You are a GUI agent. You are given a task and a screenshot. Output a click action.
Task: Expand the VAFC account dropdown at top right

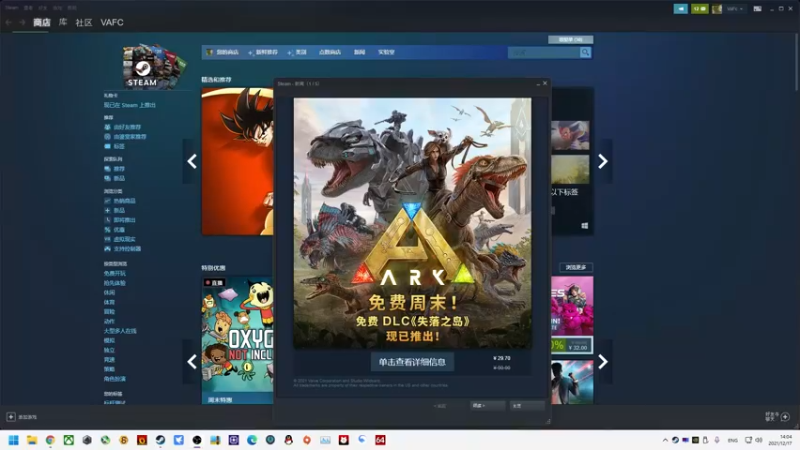735,9
